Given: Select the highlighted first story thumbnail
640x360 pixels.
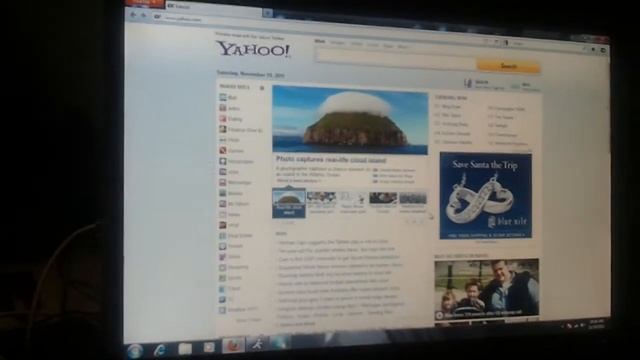Looking at the screenshot, I should 289,202.
